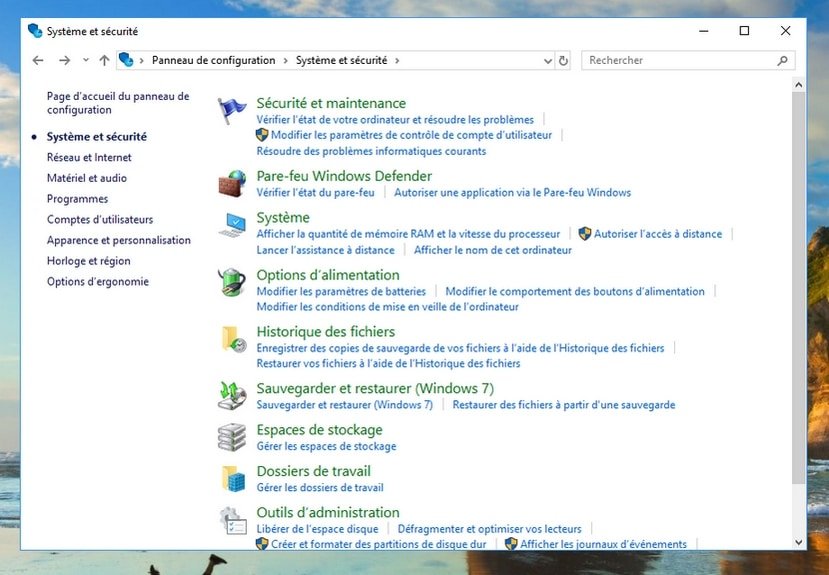Click the vertical scrollbar thumb
The width and height of the screenshot is (829, 575).
tap(798, 288)
